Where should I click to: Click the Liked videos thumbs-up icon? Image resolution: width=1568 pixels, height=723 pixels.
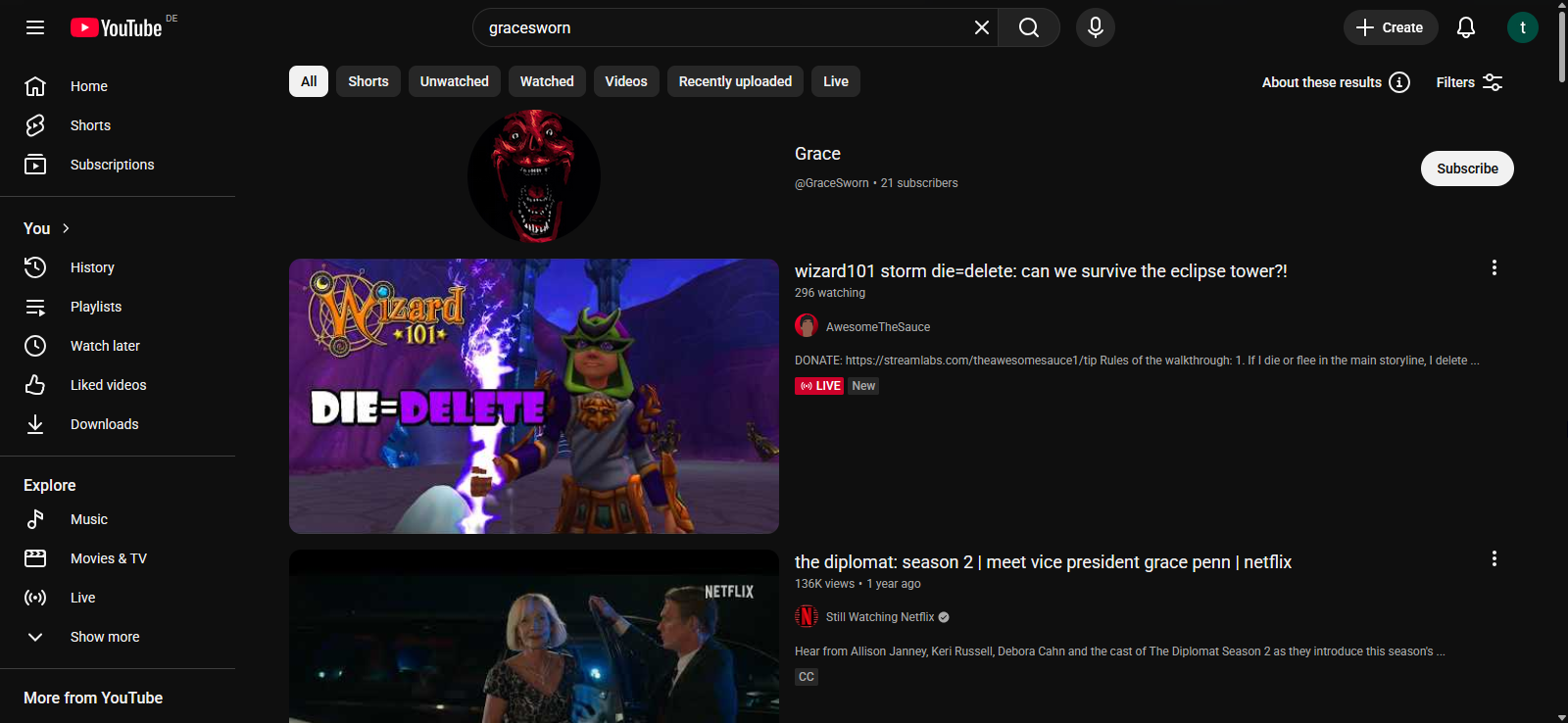35,385
